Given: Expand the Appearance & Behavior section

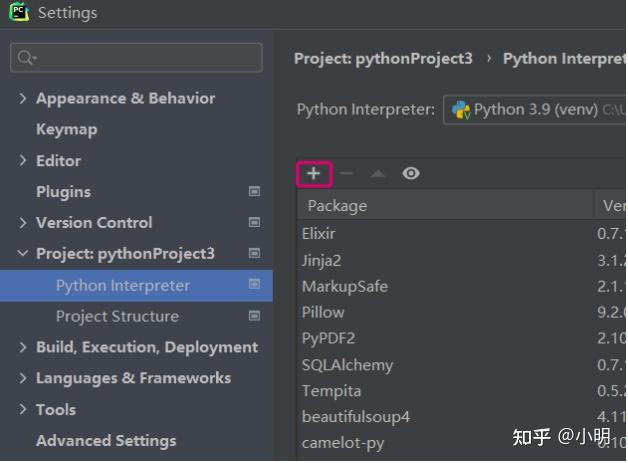Looking at the screenshot, I should point(23,98).
